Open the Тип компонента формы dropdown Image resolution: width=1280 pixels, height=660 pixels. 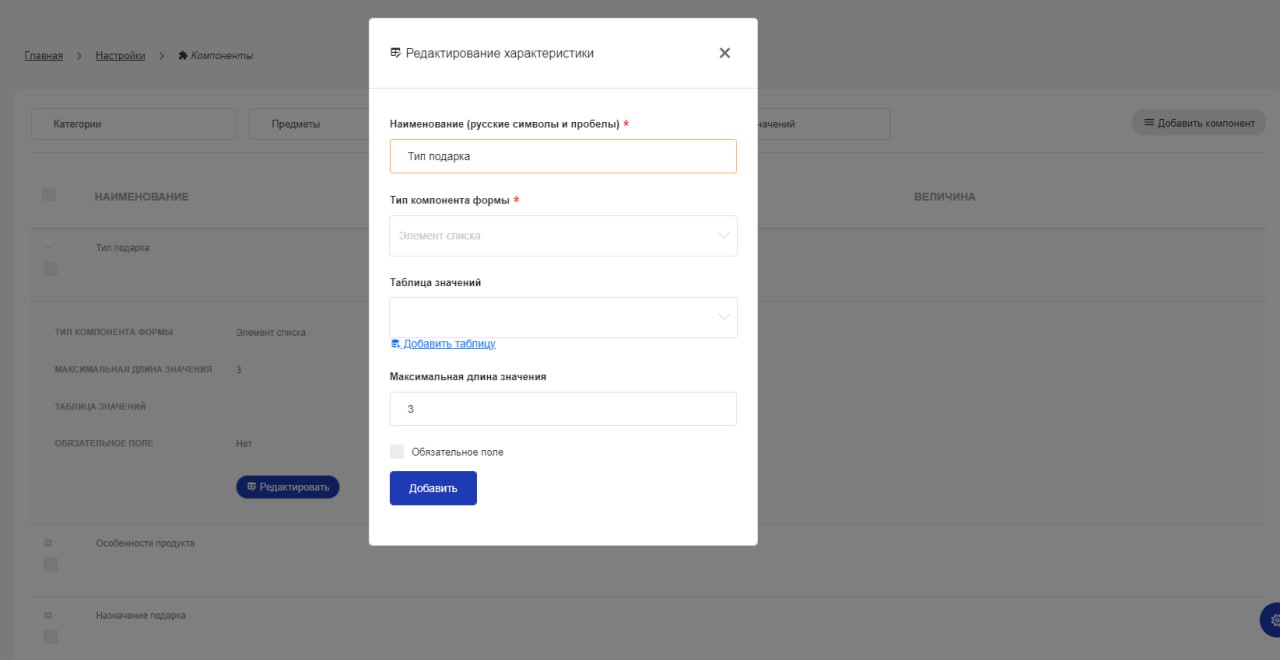[x=563, y=236]
